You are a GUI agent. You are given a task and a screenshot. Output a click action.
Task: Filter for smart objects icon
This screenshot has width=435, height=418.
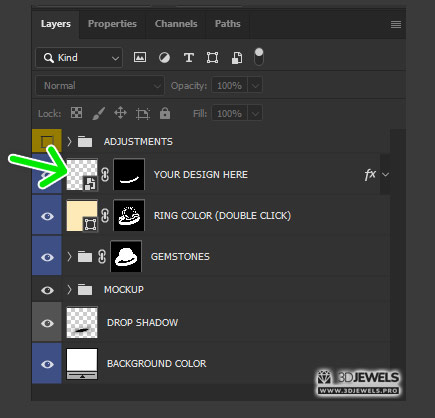237,58
